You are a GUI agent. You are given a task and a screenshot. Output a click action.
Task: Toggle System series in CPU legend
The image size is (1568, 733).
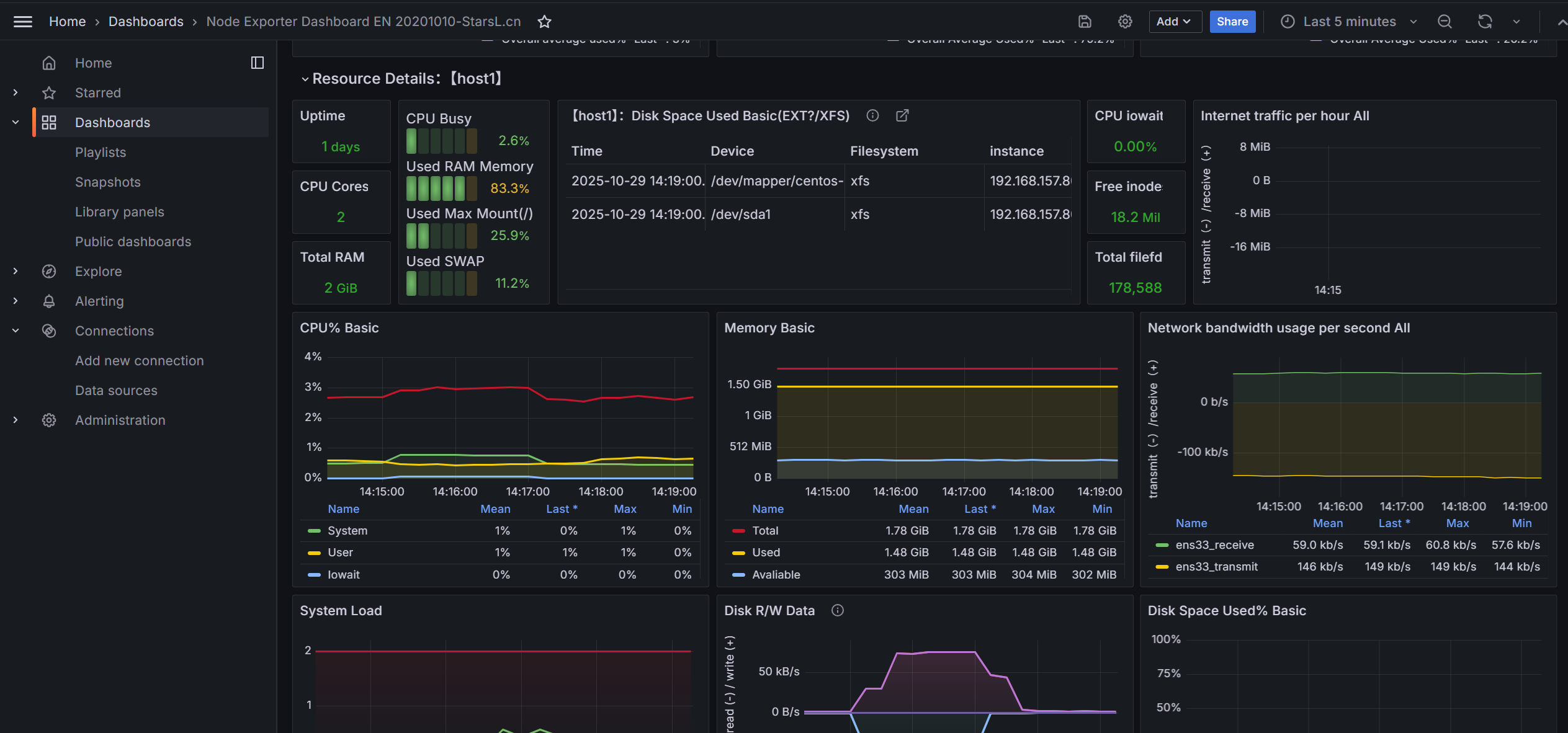pos(347,531)
